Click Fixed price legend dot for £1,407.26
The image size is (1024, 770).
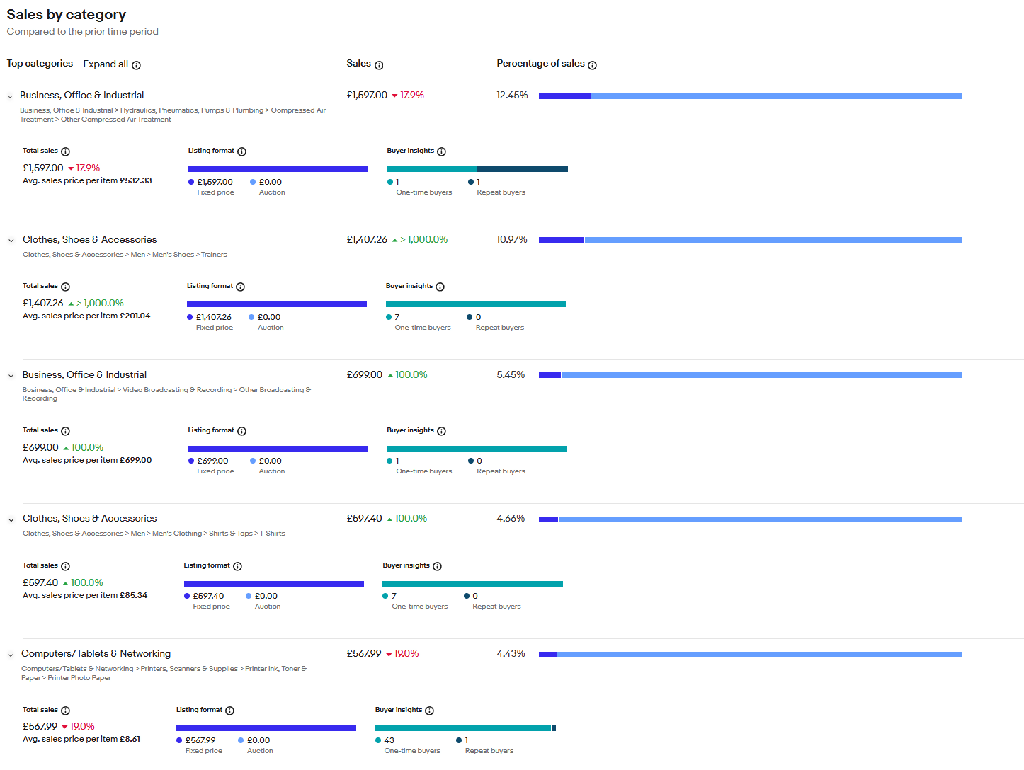(x=190, y=317)
